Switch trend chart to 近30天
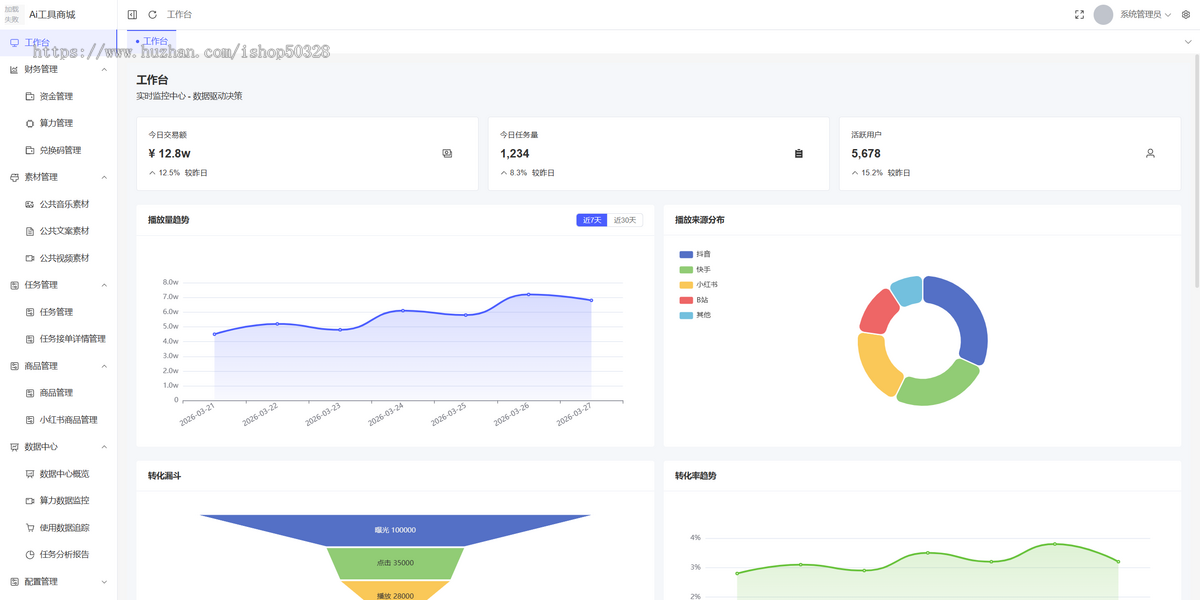The height and width of the screenshot is (600, 1200). pyautogui.click(x=625, y=220)
